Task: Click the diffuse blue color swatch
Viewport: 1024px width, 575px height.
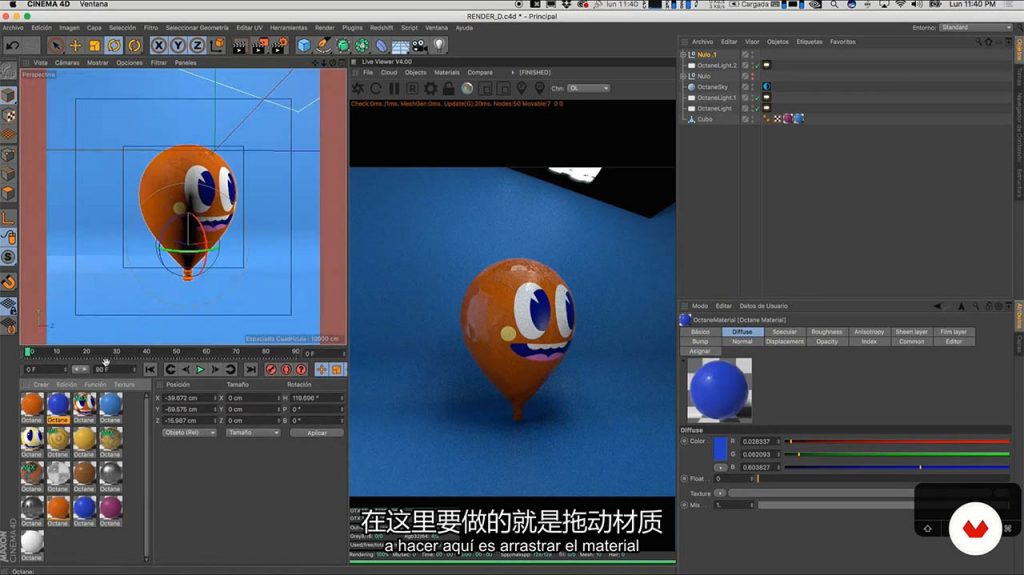Action: tap(720, 449)
